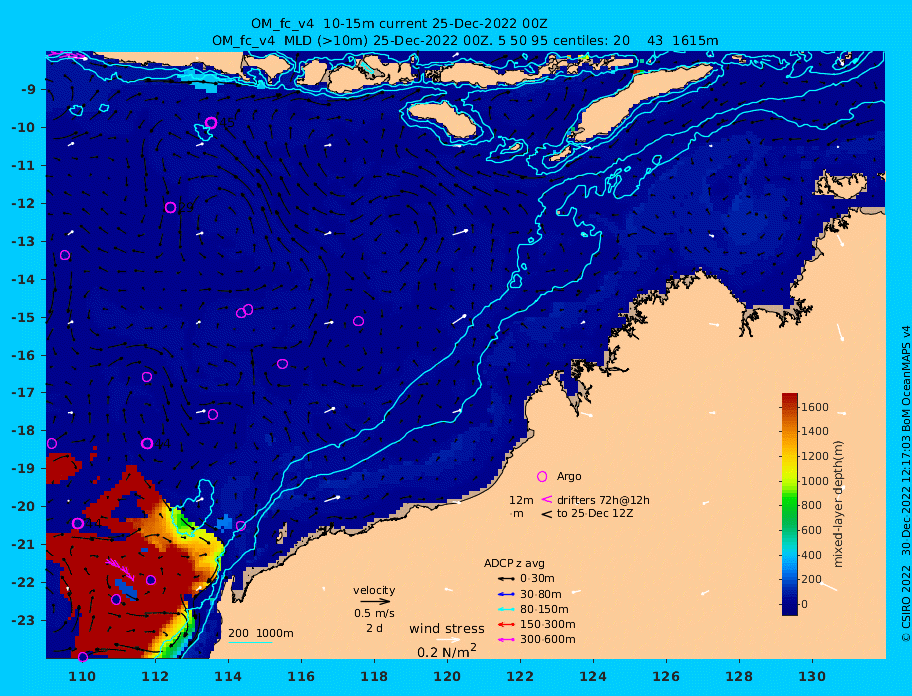Viewport: 912px width, 696px height.
Task: Click the longitude axis label 130
Action: point(812,676)
